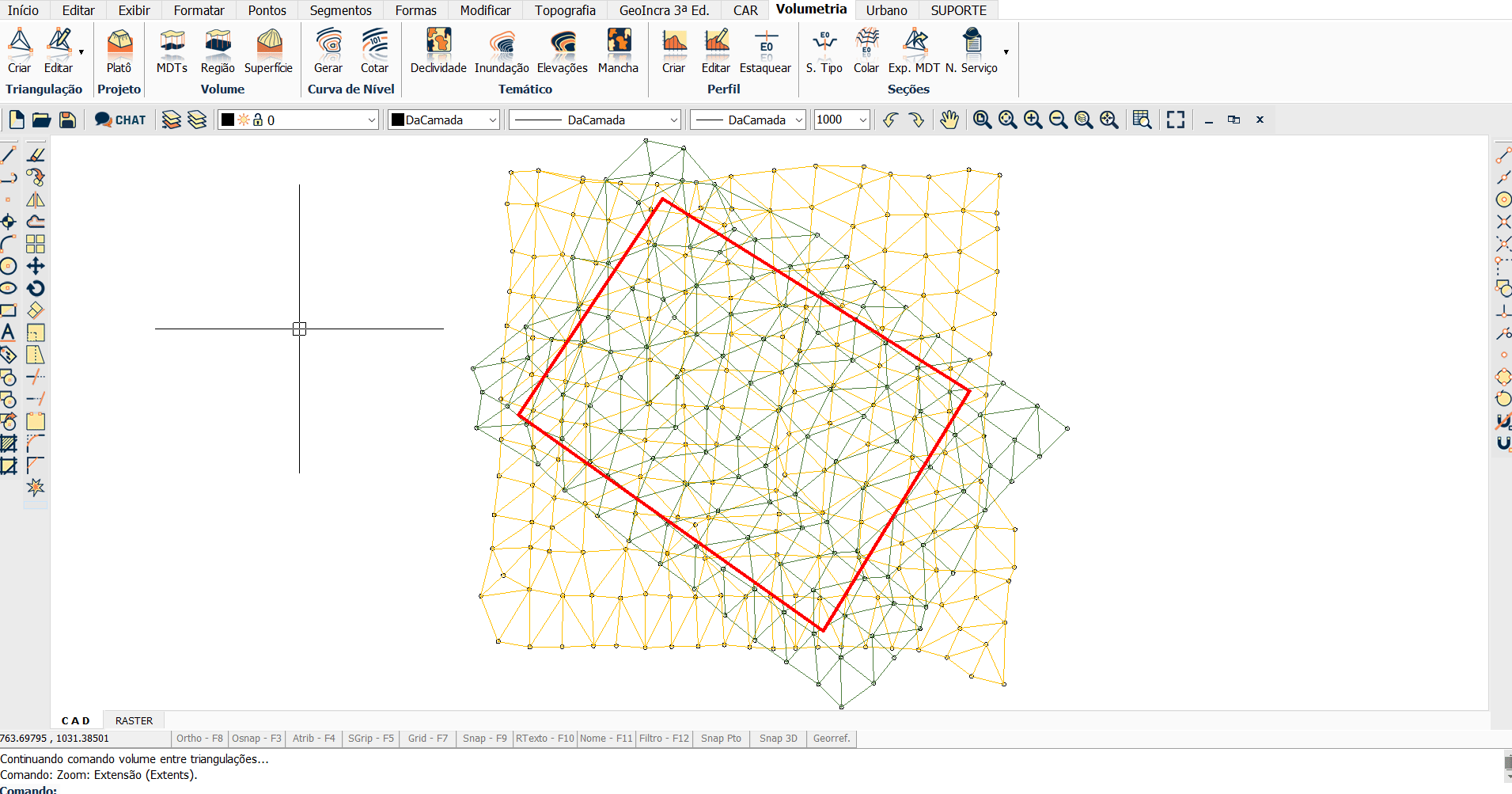The height and width of the screenshot is (794, 1512).
Task: Switch to the Topografia ribbon tab
Action: coord(565,10)
